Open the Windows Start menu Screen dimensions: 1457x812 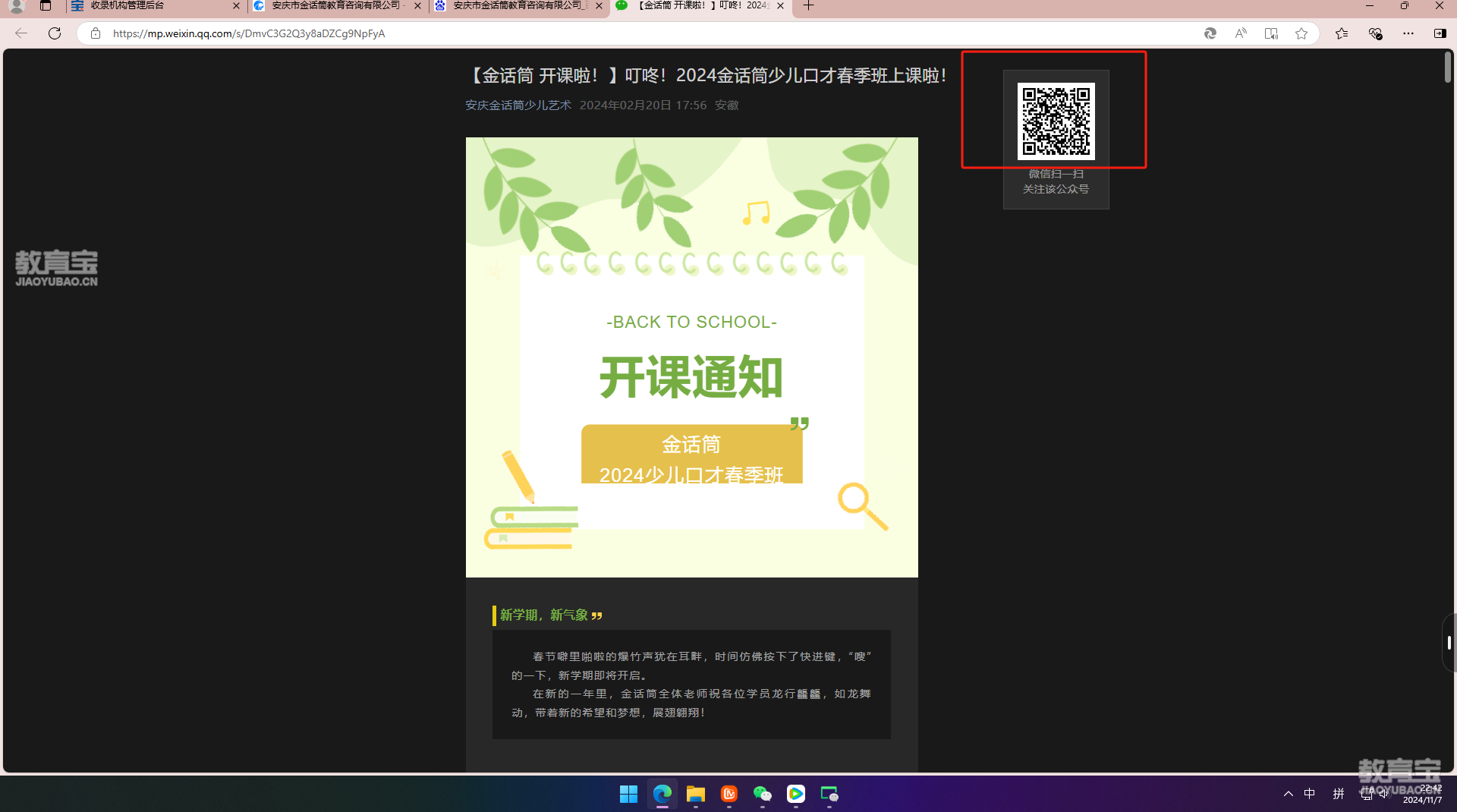click(628, 794)
